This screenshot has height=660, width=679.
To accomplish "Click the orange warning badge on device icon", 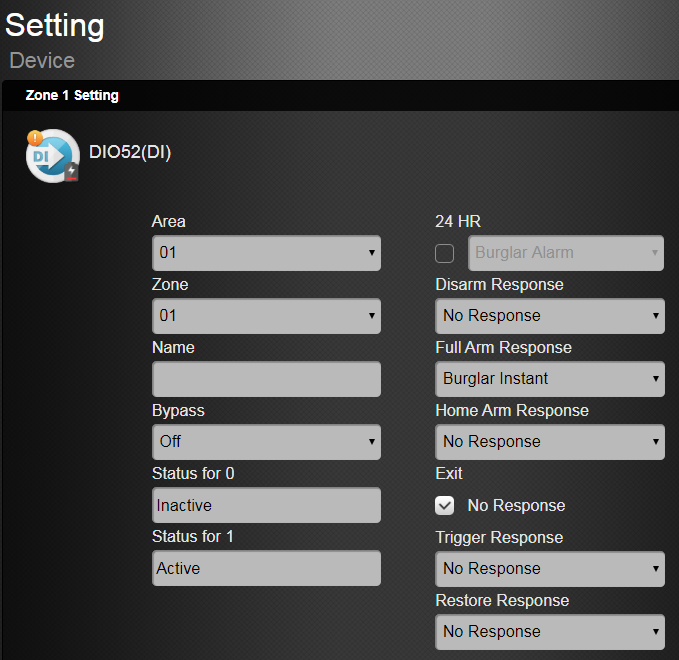I will tap(35, 138).
